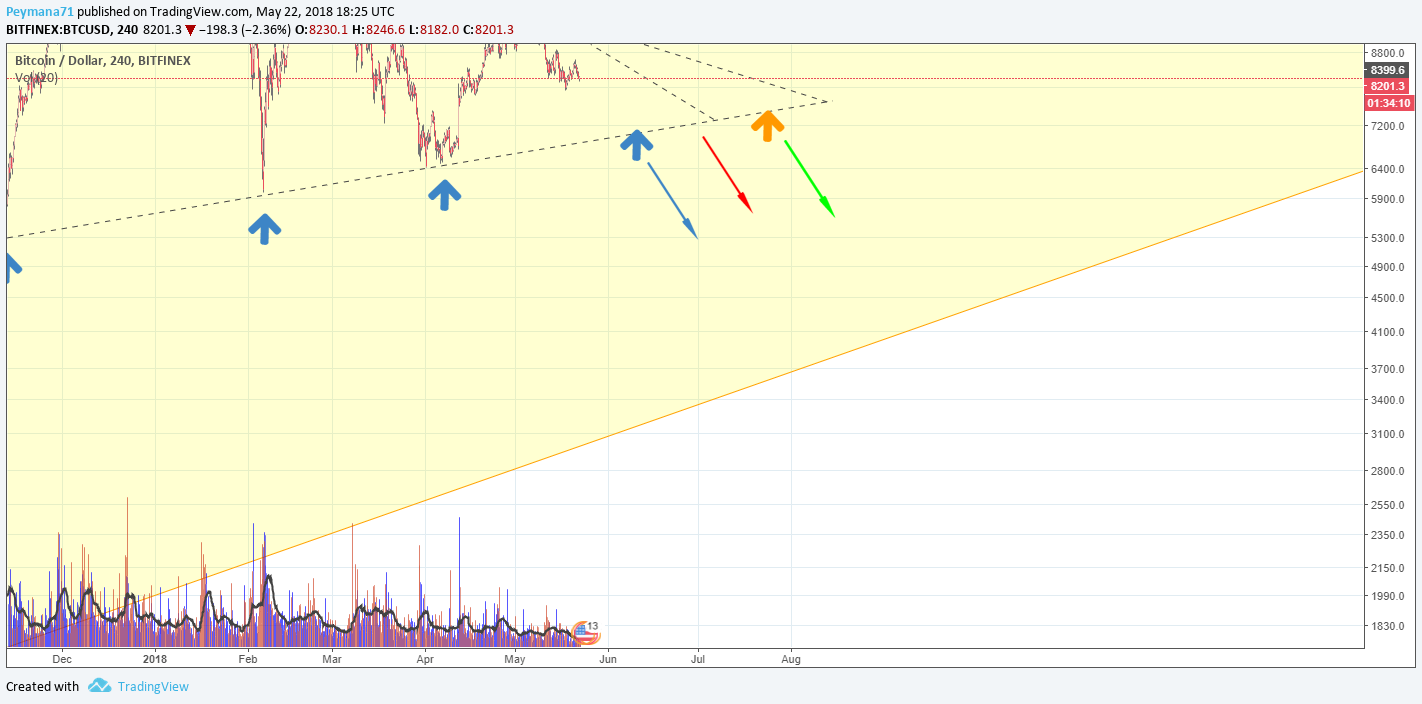
Task: Click the Bitcoin / Dollar, 240, BITFINEX legend
Action: (x=103, y=61)
